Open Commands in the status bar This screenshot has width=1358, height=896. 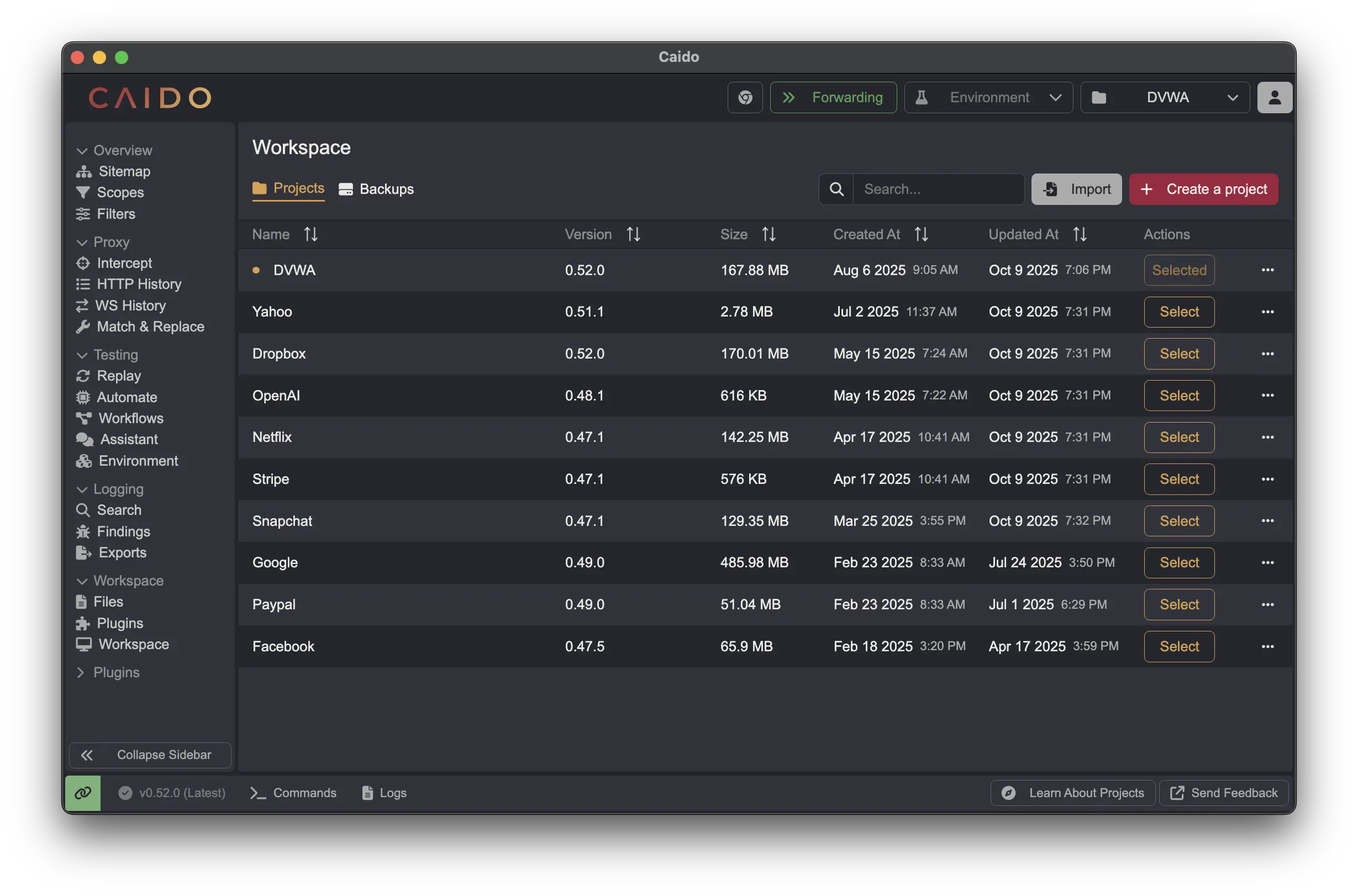click(293, 793)
